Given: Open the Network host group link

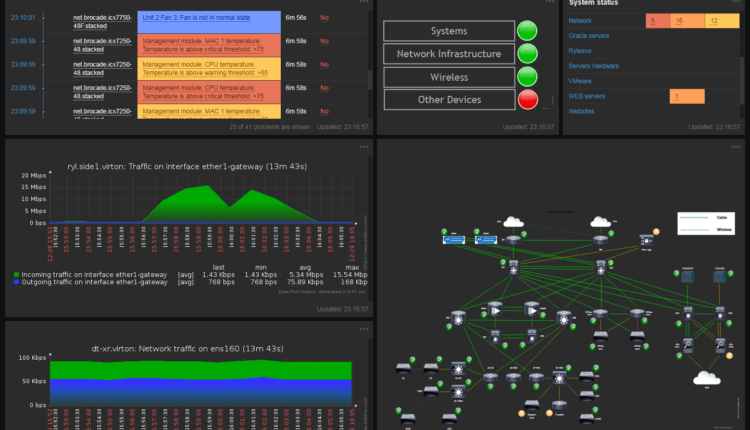Looking at the screenshot, I should pyautogui.click(x=580, y=21).
